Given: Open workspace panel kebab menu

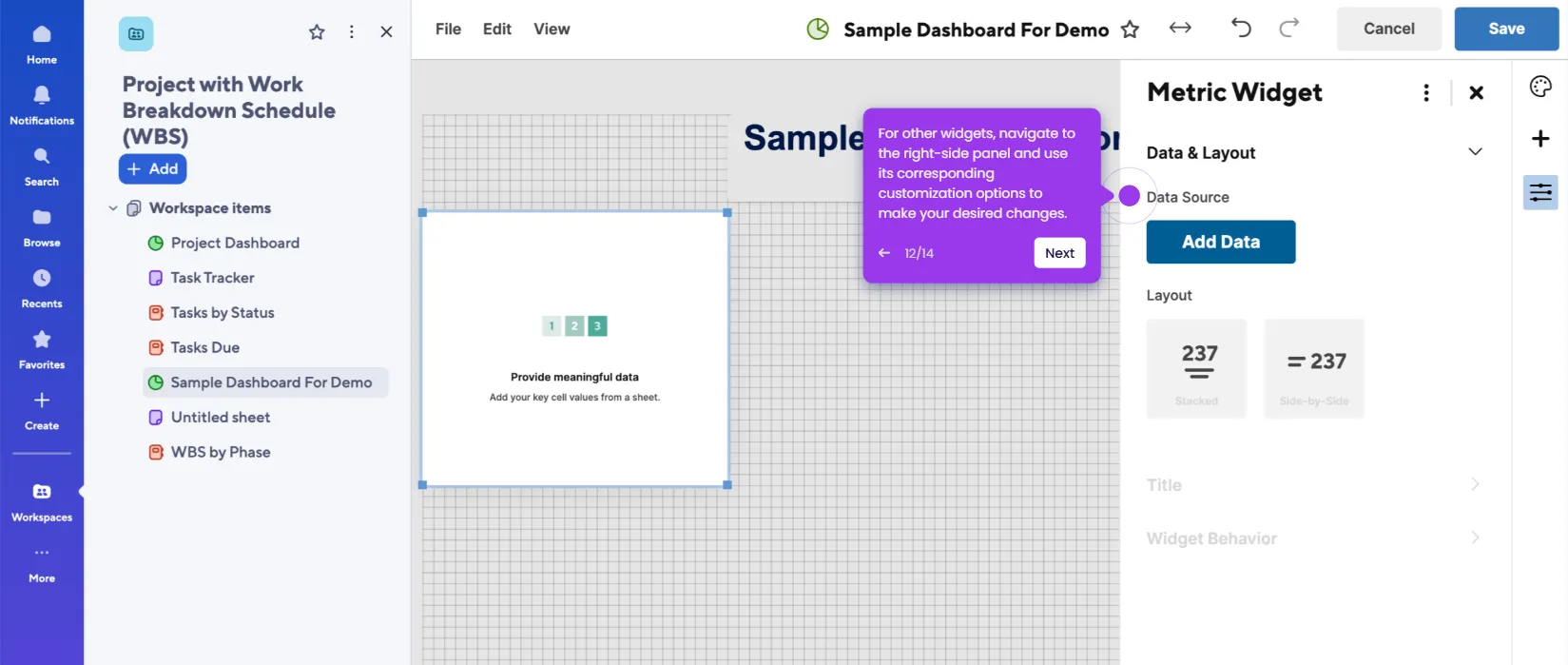Looking at the screenshot, I should [352, 32].
